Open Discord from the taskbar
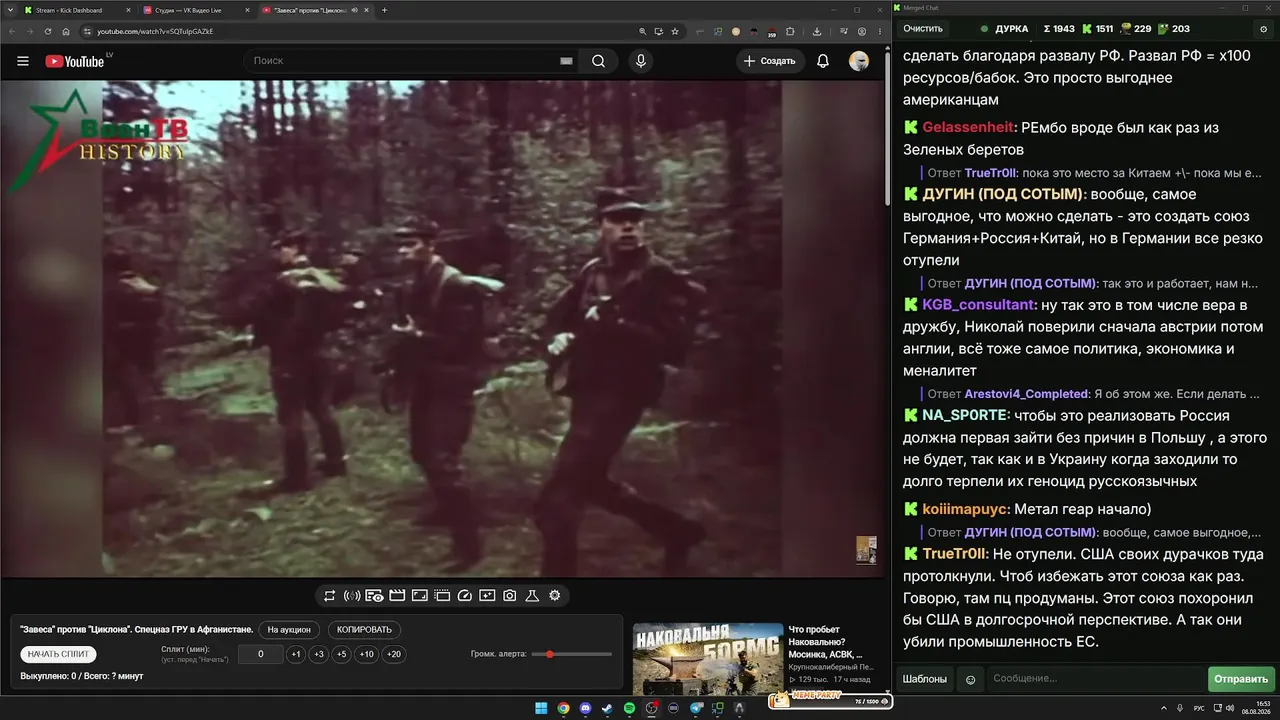Image resolution: width=1280 pixels, height=720 pixels. point(585,708)
